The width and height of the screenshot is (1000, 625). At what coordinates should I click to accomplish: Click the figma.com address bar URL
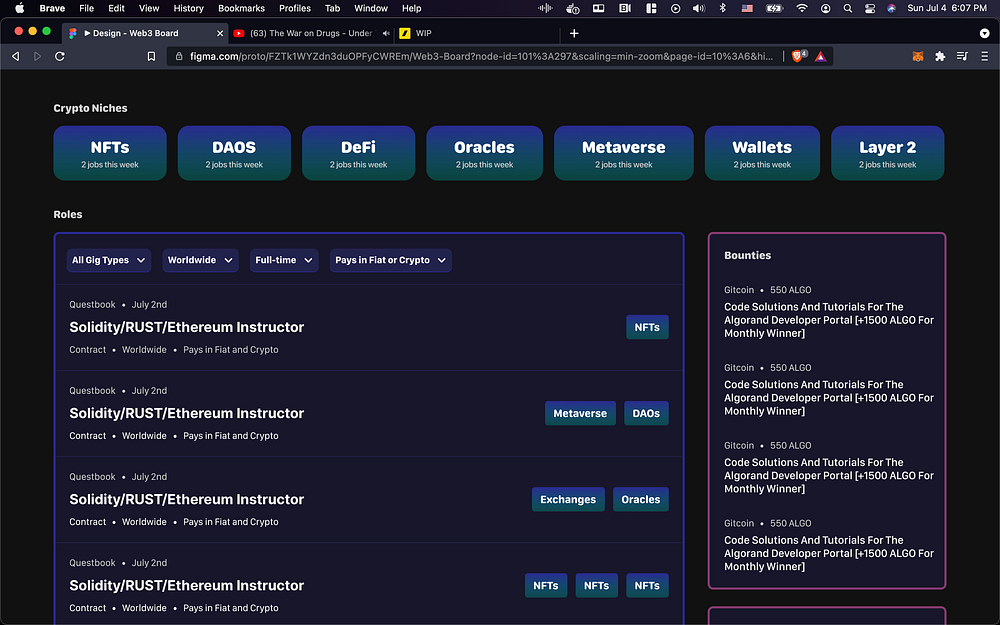pos(481,56)
